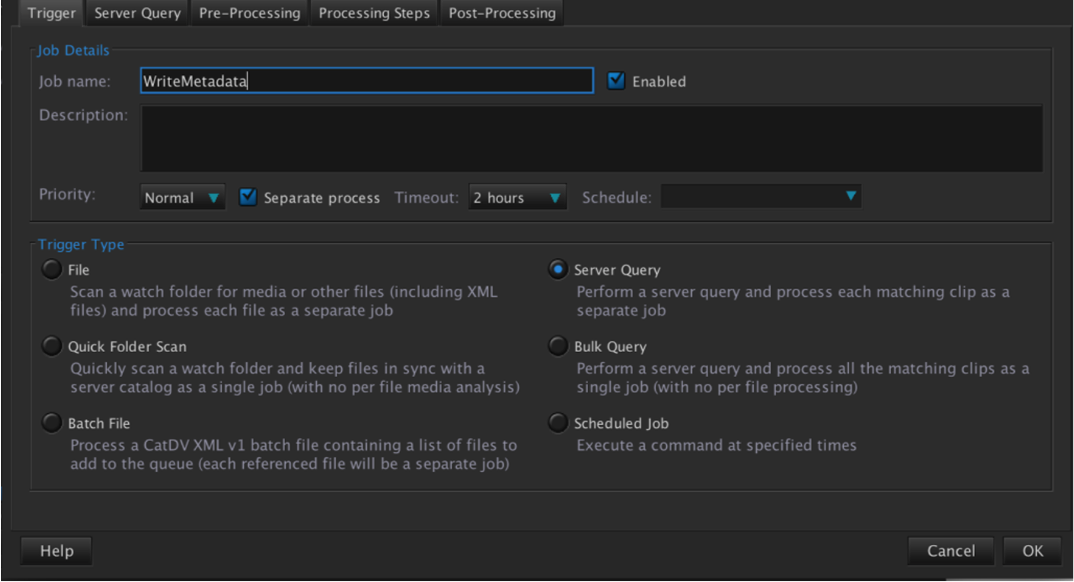Open the Pre-Processing tab
This screenshot has height=582, width=1074.
tap(249, 13)
